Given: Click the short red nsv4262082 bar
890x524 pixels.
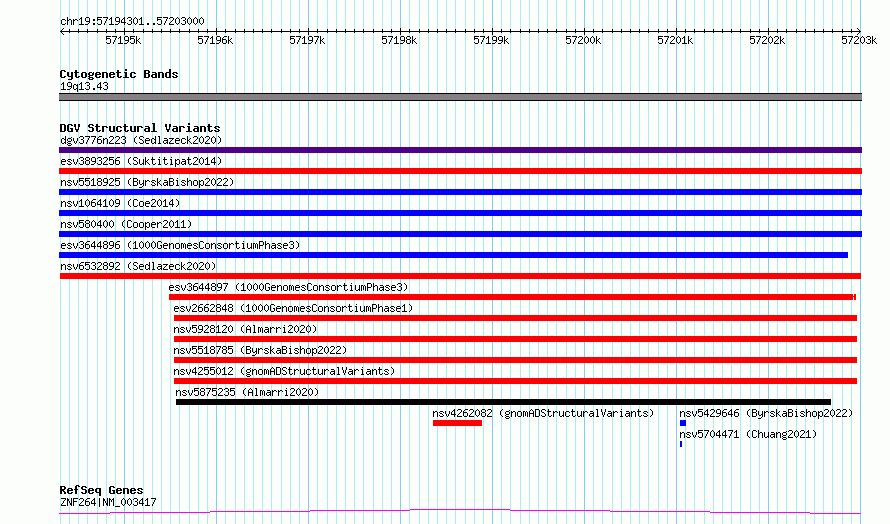Looking at the screenshot, I should coord(457,423).
